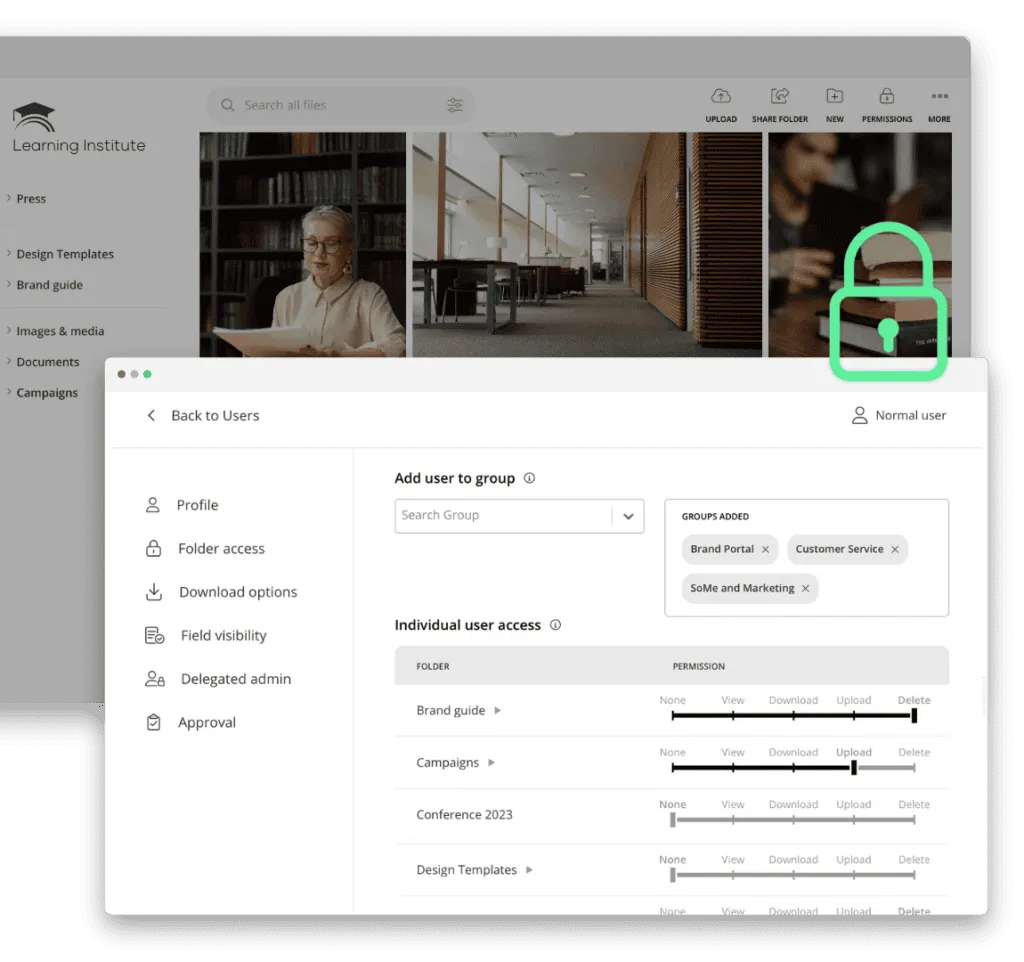Screen dimensions: 1024x962
Task: Remove the Brand Portal group tag
Action: tap(765, 549)
